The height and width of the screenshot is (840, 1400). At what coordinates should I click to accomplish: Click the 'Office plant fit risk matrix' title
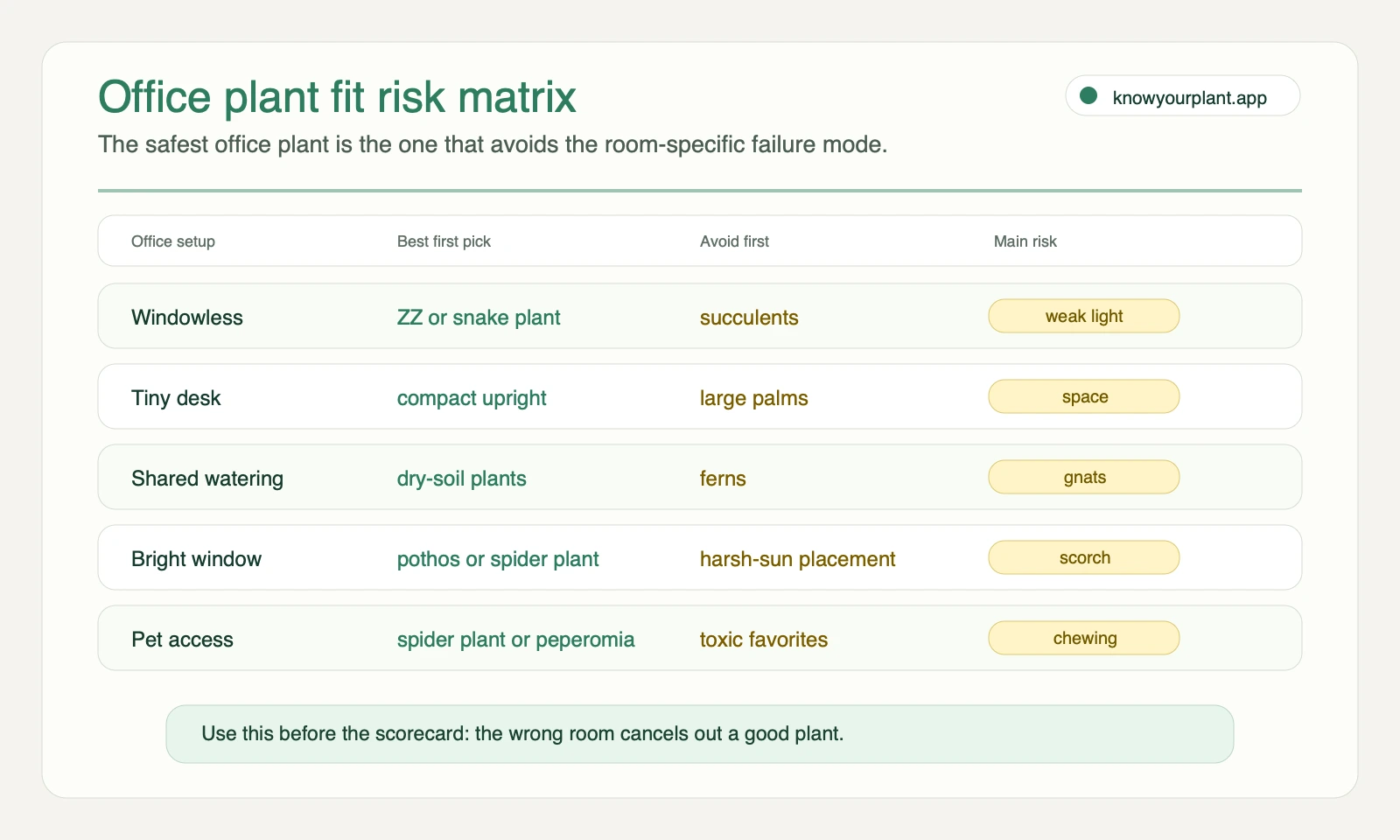coord(337,96)
